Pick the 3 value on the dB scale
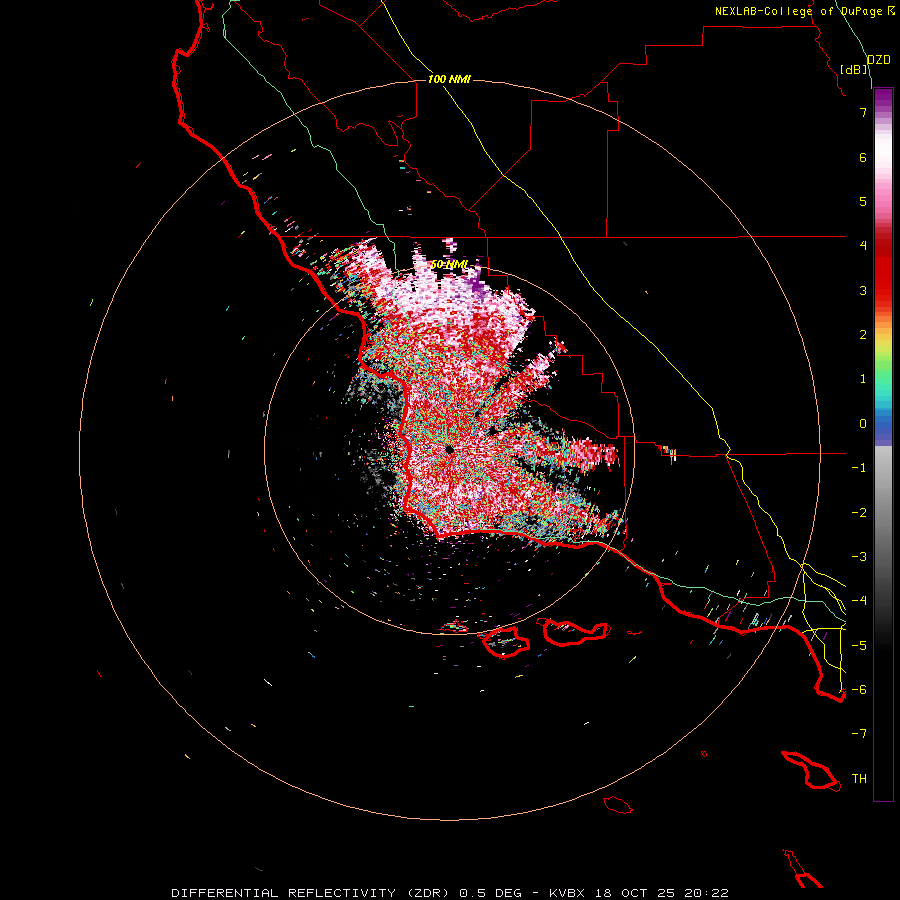Screen dimensions: 900x900 [863, 290]
